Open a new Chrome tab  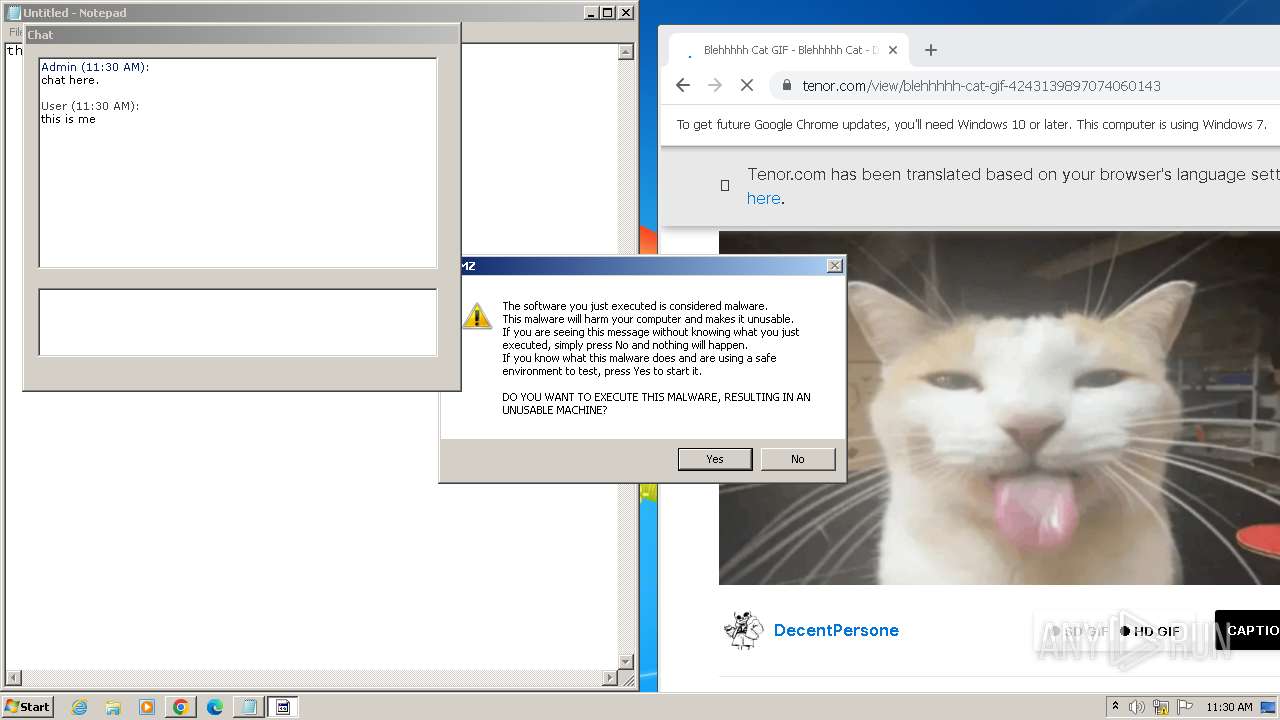click(x=931, y=50)
